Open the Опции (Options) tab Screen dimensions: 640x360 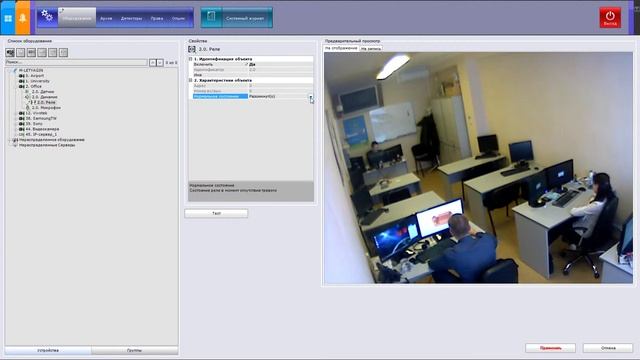tap(178, 18)
